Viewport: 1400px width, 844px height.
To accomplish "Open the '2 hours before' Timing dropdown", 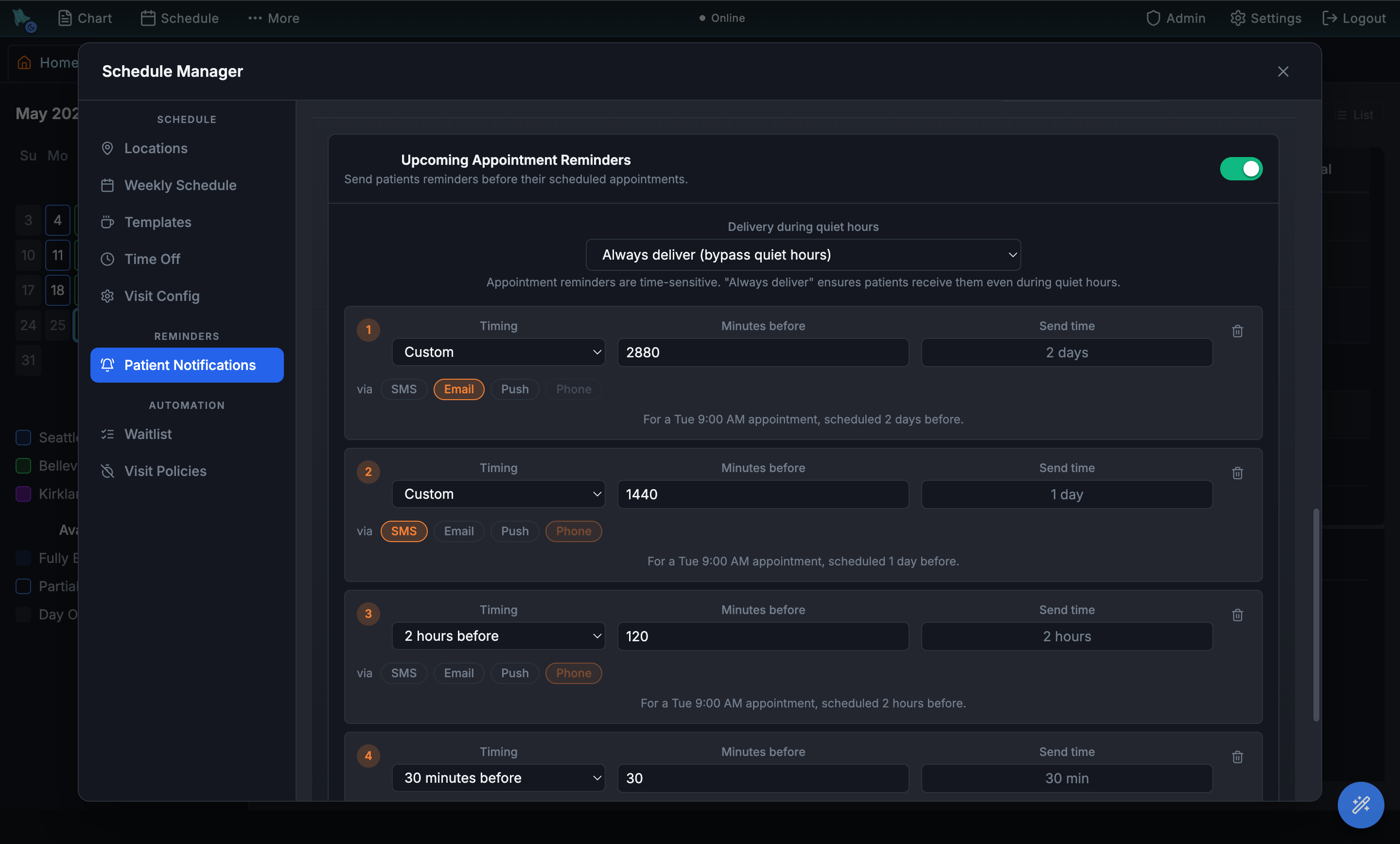I will coord(498,636).
